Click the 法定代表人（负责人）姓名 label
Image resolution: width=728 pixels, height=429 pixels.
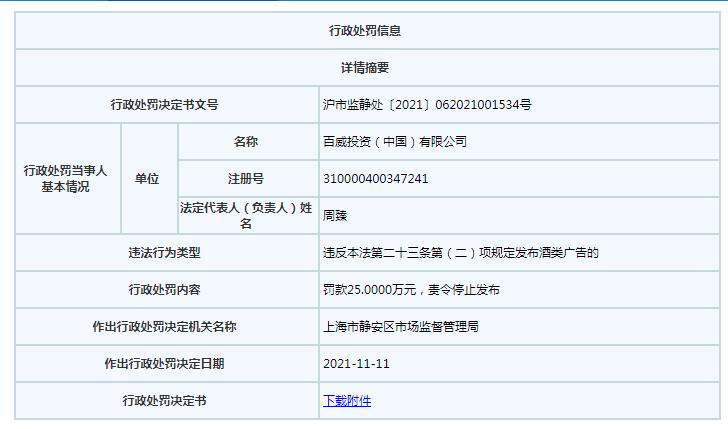pos(248,215)
